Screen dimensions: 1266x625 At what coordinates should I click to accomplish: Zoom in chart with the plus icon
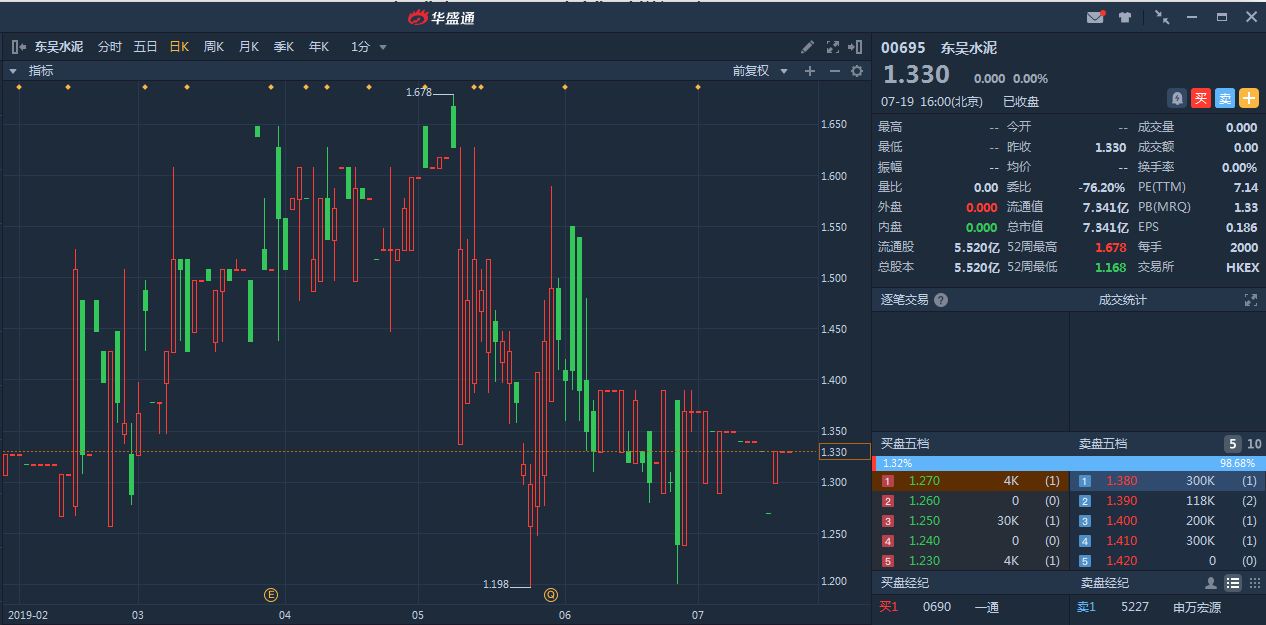[x=810, y=71]
